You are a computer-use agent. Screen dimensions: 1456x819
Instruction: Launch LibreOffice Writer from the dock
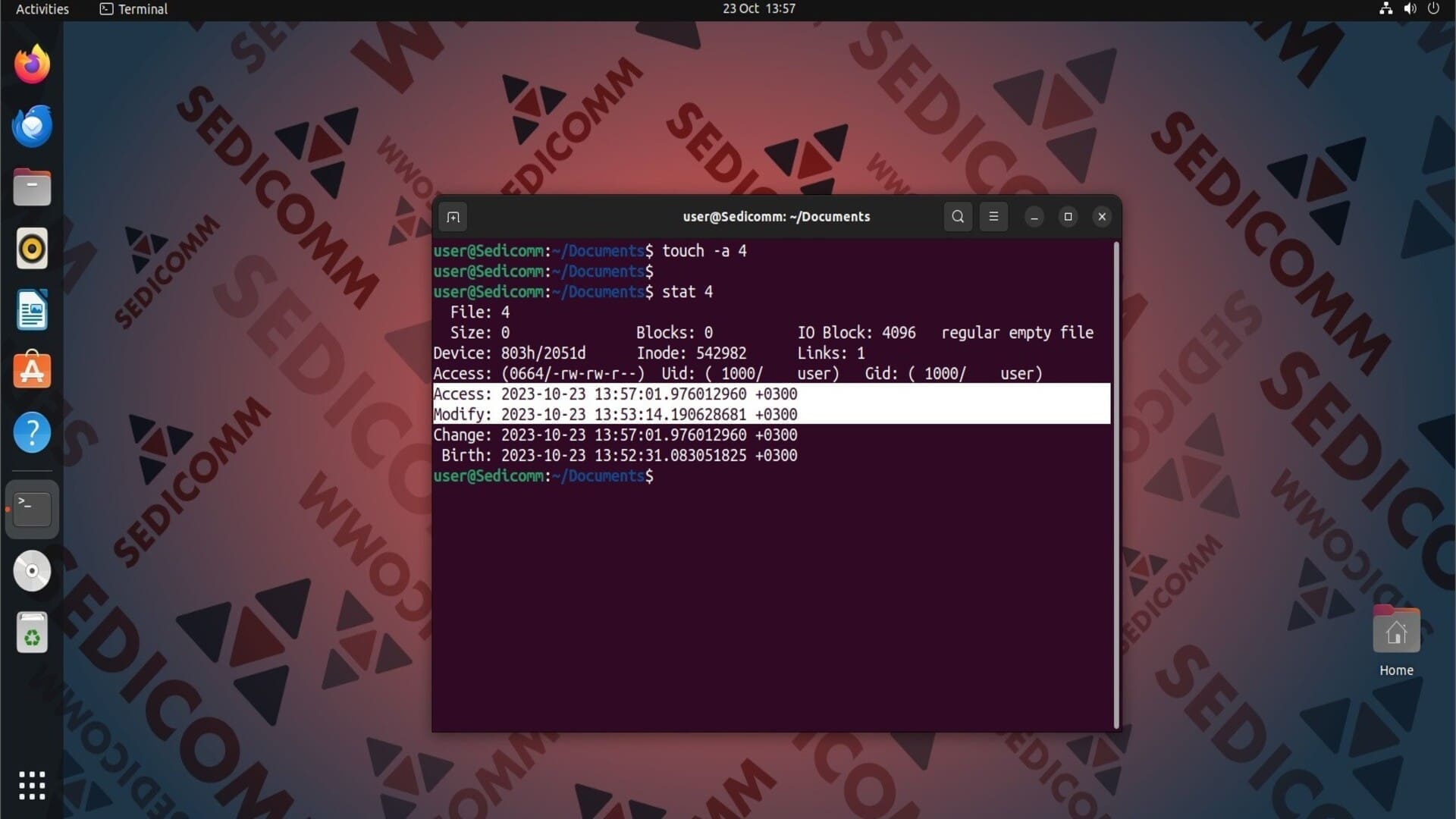point(32,310)
